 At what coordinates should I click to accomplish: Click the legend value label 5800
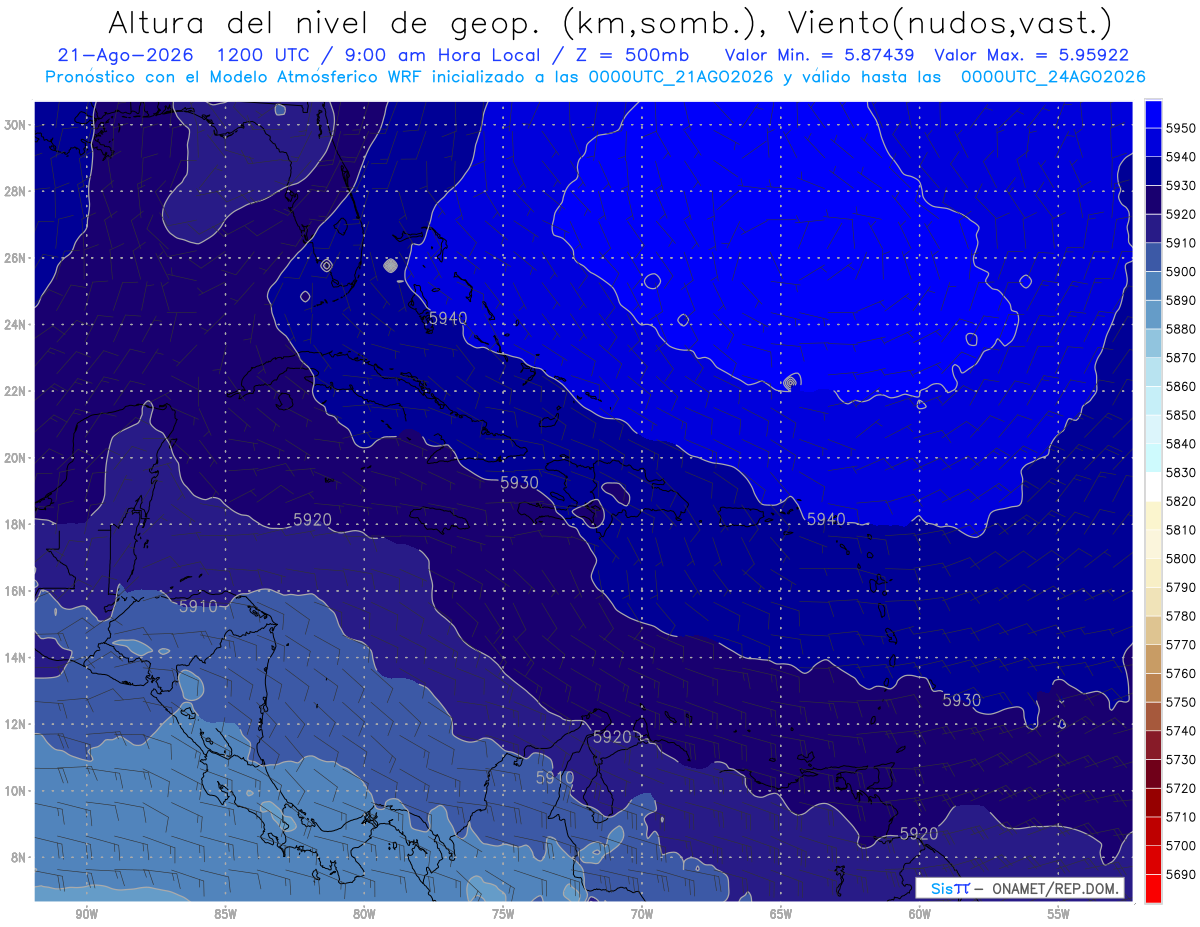point(1180,558)
